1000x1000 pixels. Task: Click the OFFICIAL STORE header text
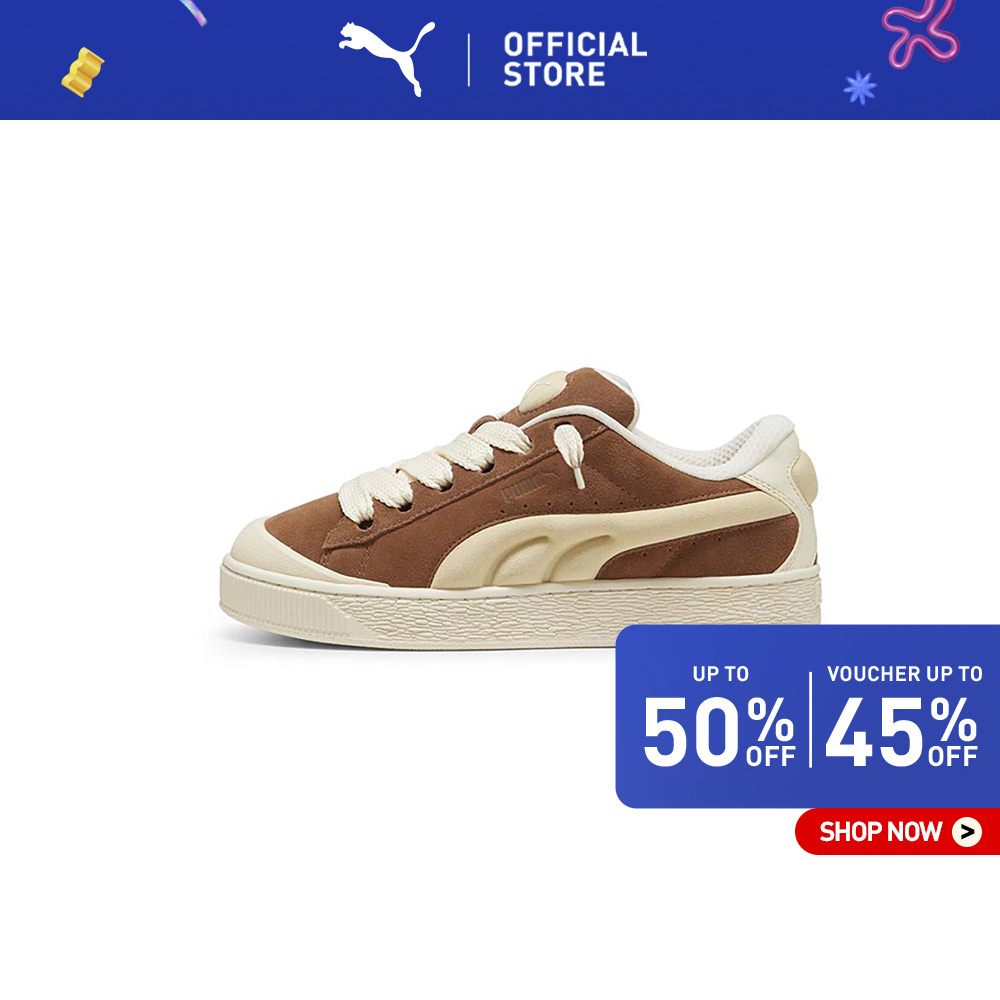coord(575,59)
